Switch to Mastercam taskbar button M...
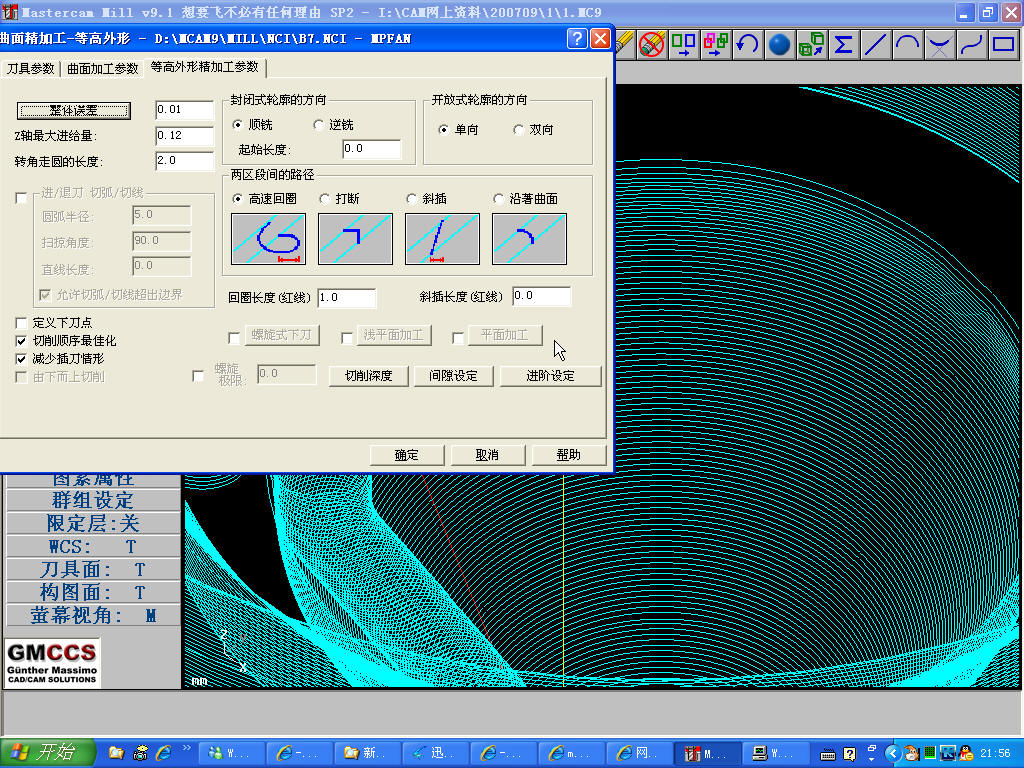The height and width of the screenshot is (768, 1024). (708, 754)
